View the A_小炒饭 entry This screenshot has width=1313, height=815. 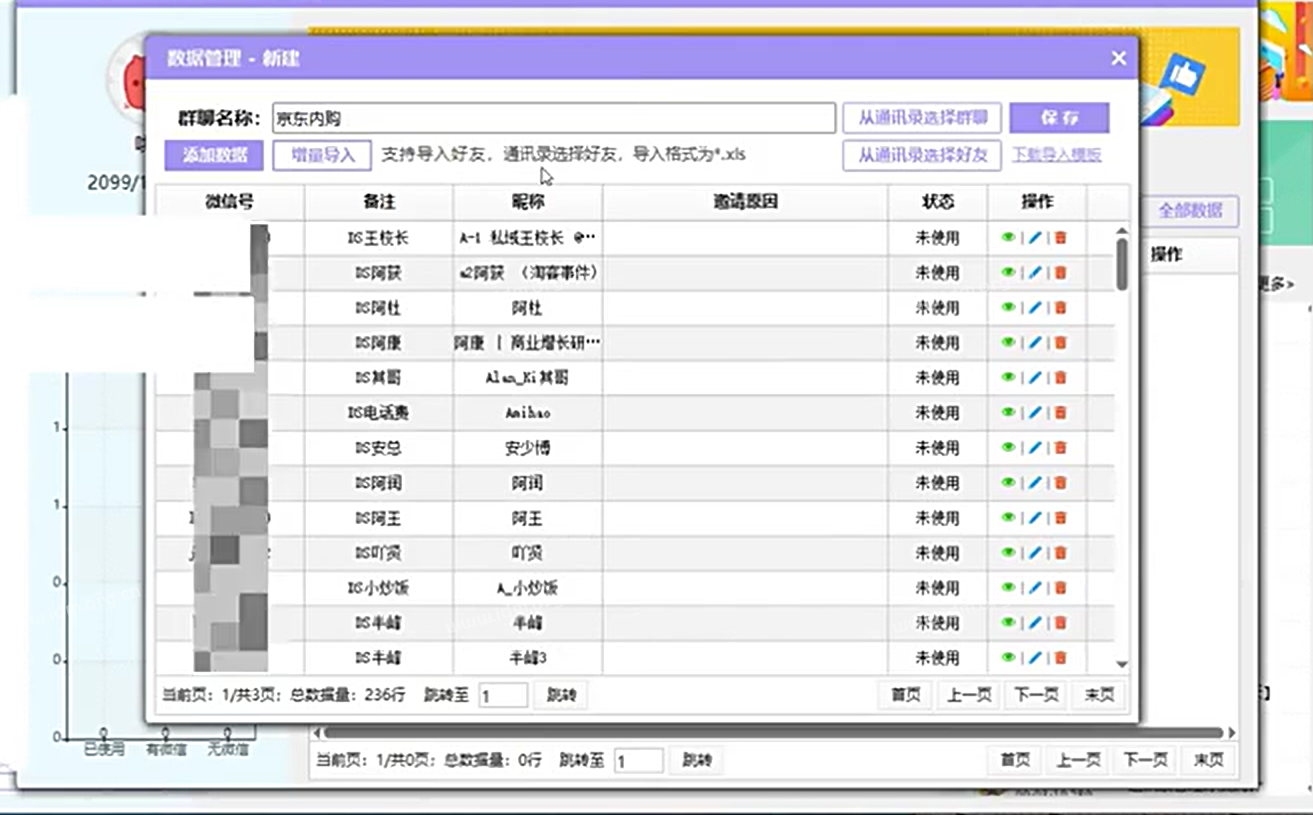[x=1008, y=588]
